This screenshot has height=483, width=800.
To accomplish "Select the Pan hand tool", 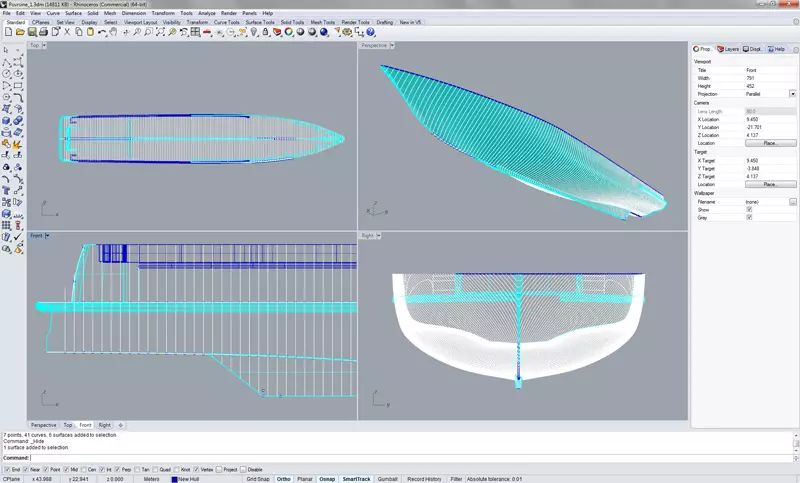I will point(113,32).
